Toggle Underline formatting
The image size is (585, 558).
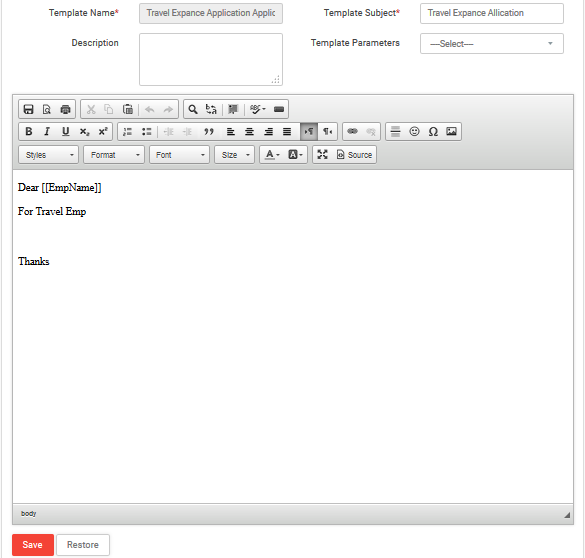(66, 131)
